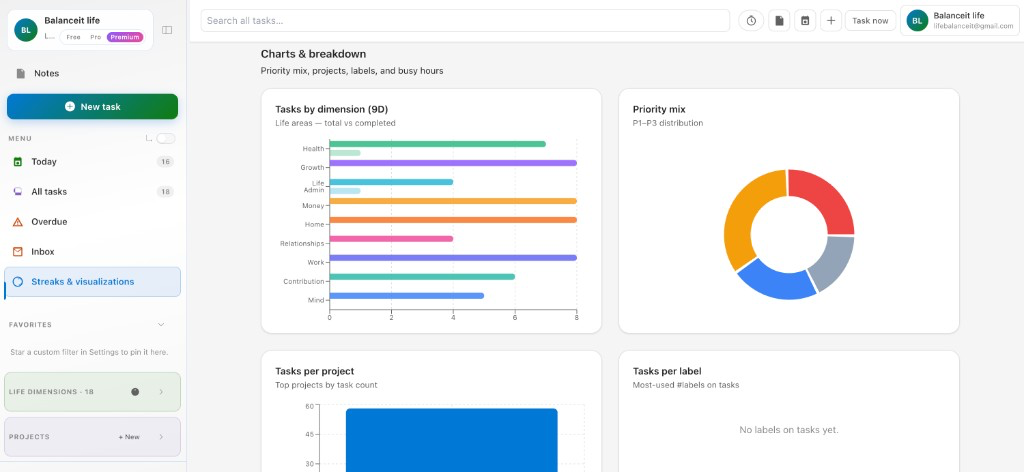This screenshot has height=472, width=1024.
Task: Expand the Life Dimensions section chevron
Action: 161,392
